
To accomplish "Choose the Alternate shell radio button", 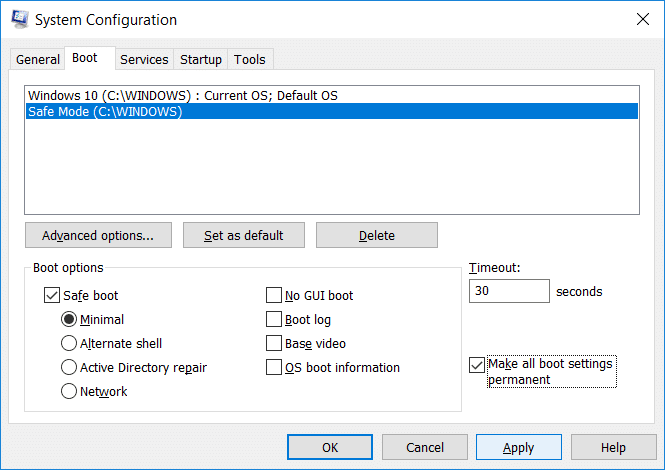I will coord(69,344).
